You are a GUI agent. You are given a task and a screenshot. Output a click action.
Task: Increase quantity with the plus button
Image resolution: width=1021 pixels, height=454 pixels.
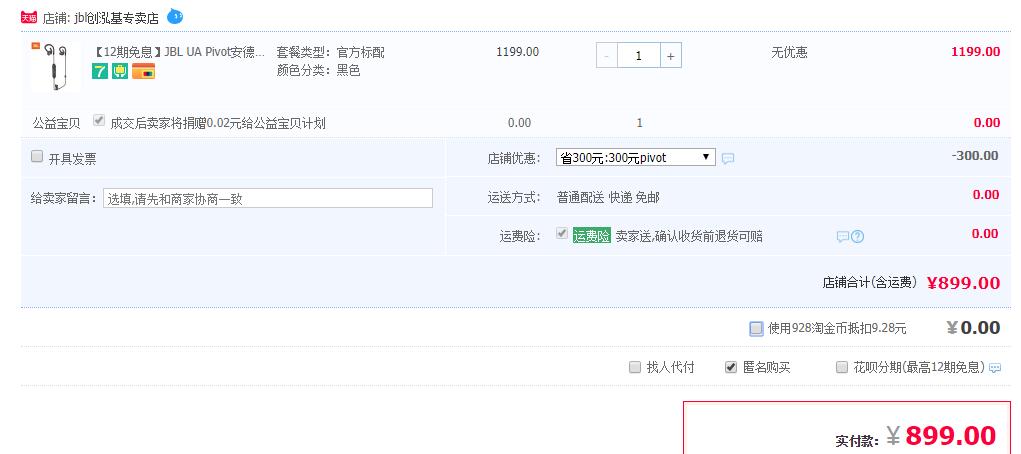click(x=671, y=56)
